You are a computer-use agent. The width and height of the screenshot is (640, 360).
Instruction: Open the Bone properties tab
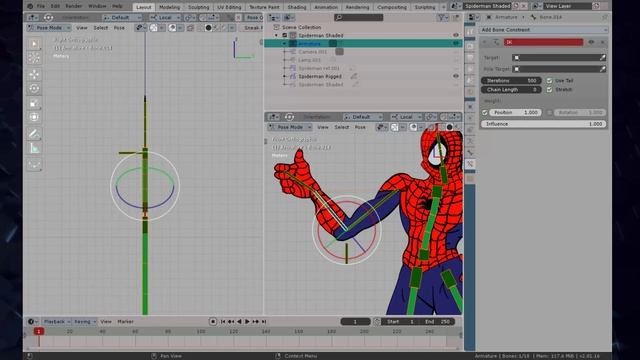[470, 152]
